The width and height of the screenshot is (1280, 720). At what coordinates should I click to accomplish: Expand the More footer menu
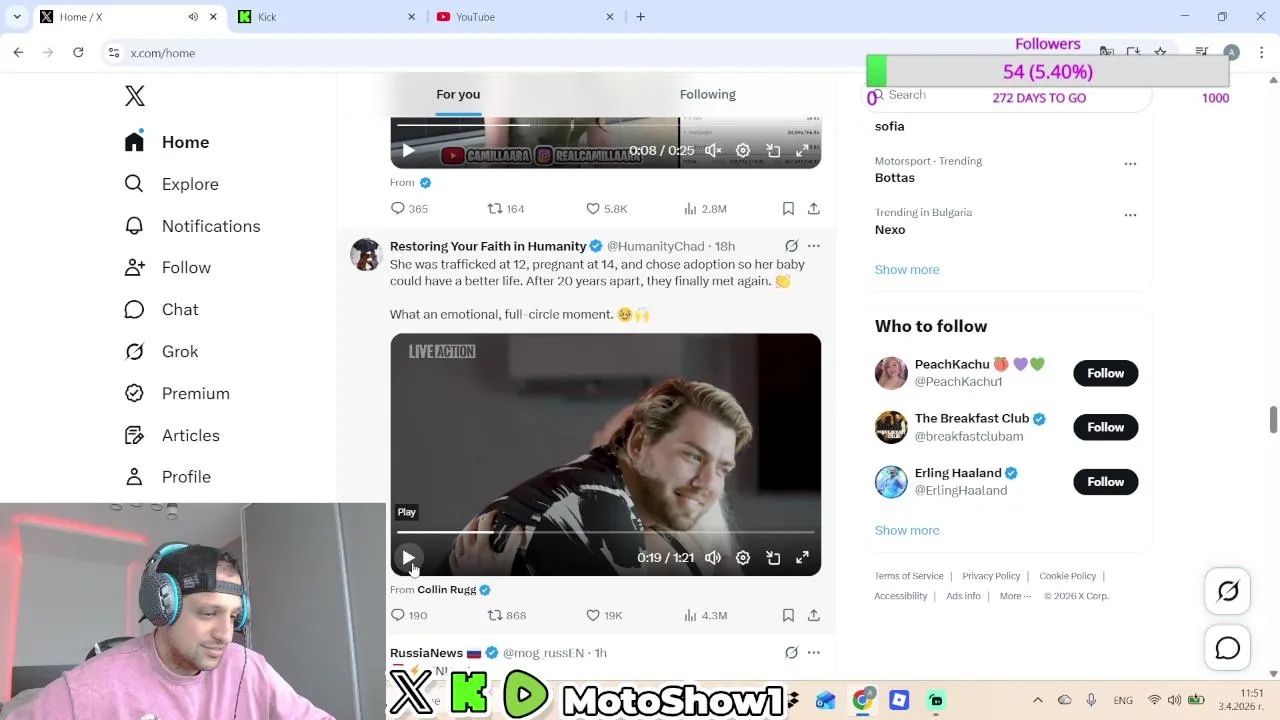click(1015, 596)
